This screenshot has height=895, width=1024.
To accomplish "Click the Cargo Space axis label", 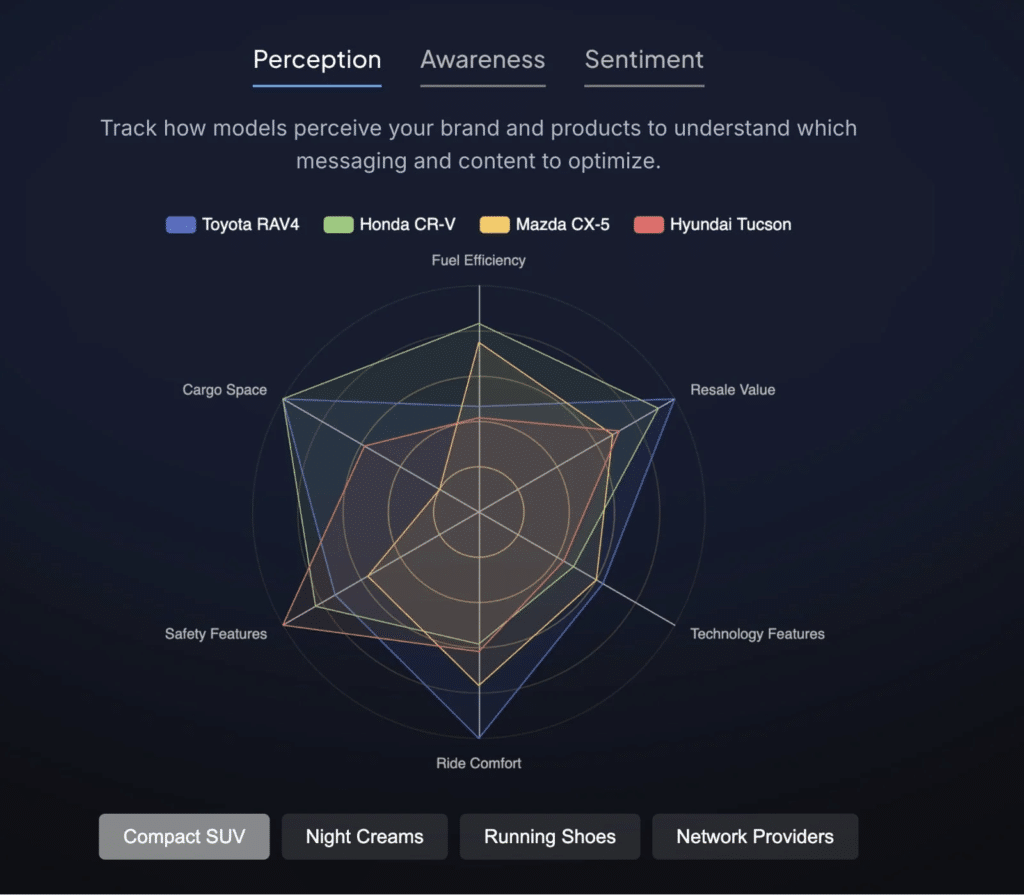I will click(225, 390).
